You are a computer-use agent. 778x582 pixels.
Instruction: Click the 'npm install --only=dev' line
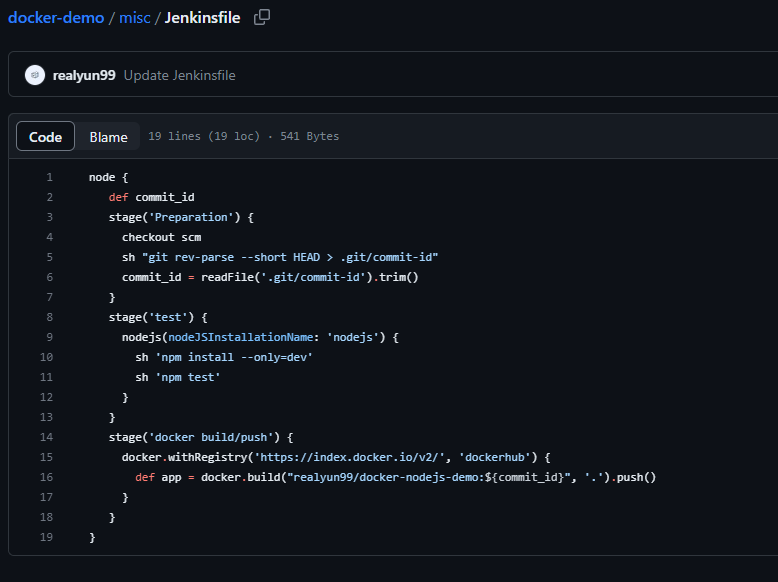click(224, 357)
